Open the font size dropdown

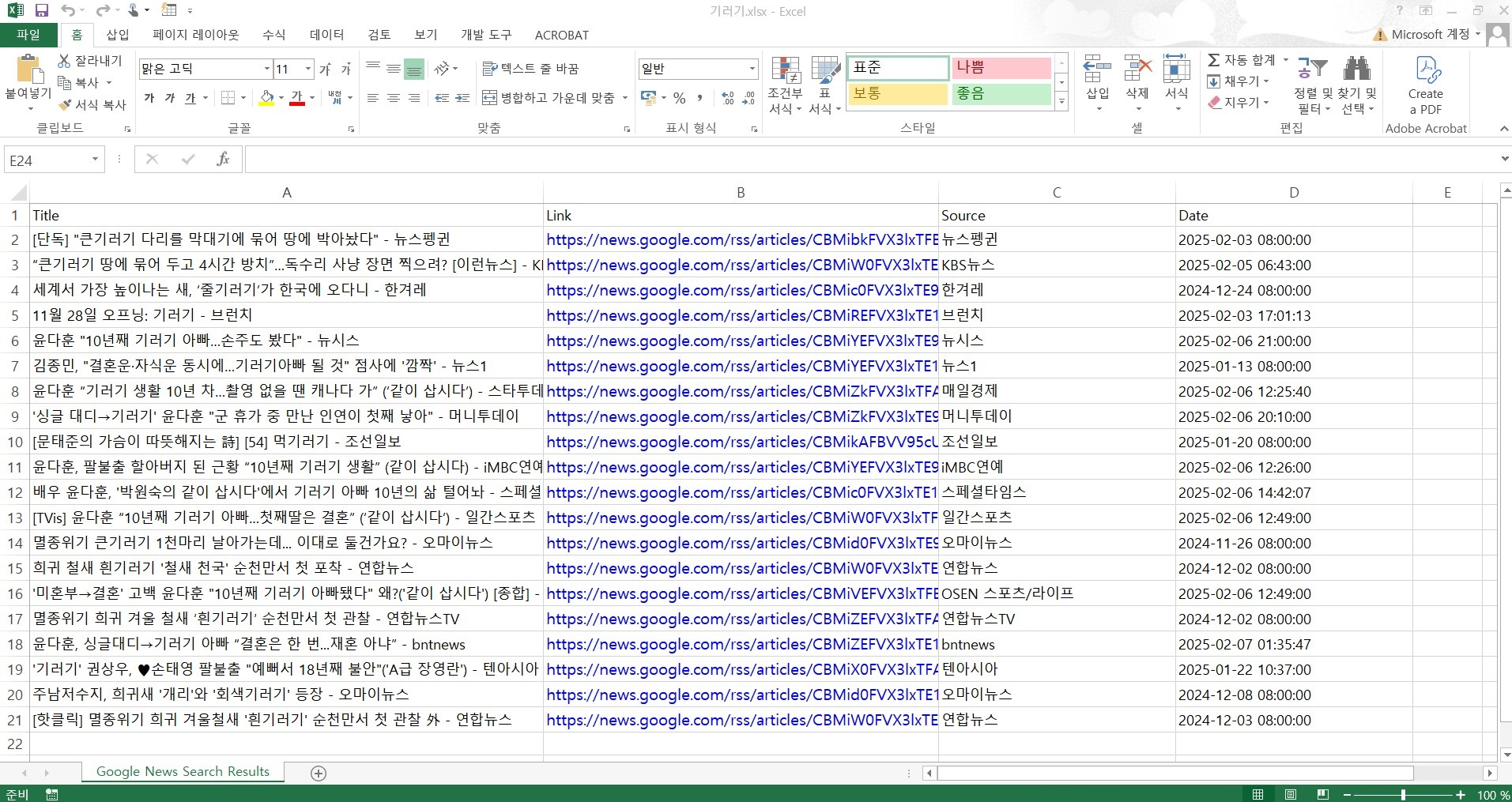307,69
